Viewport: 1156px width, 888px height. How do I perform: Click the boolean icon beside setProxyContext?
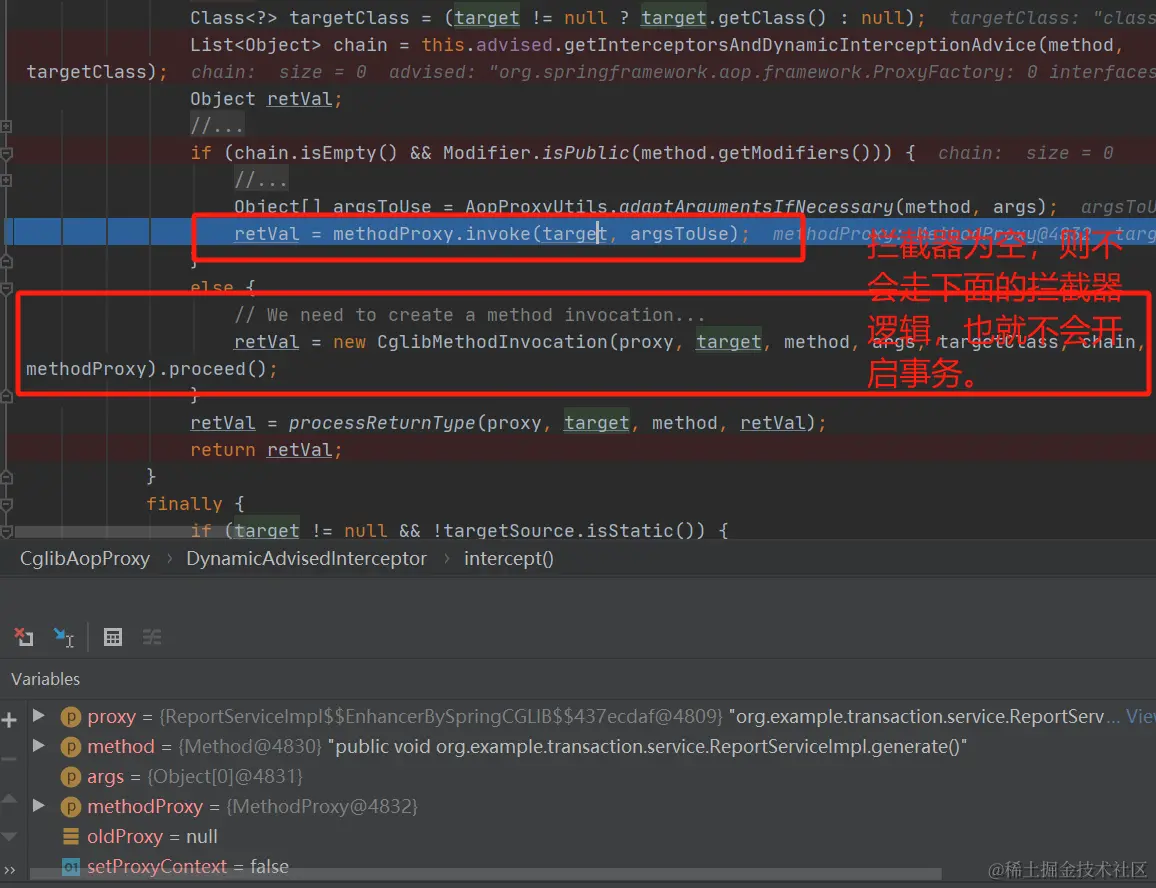tap(71, 867)
